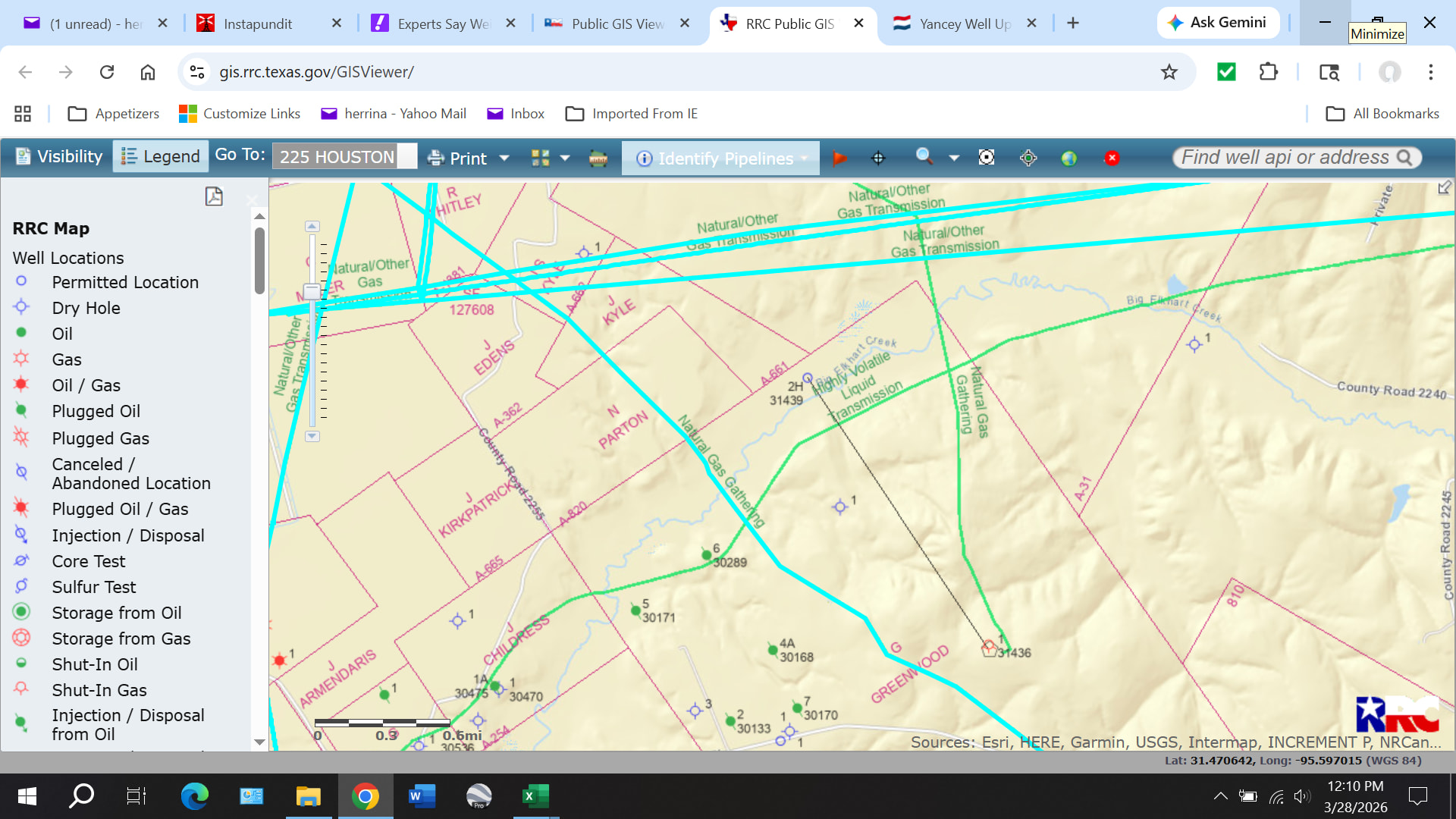This screenshot has width=1456, height=819.
Task: Select the magnifier zoom tool icon
Action: [924, 156]
